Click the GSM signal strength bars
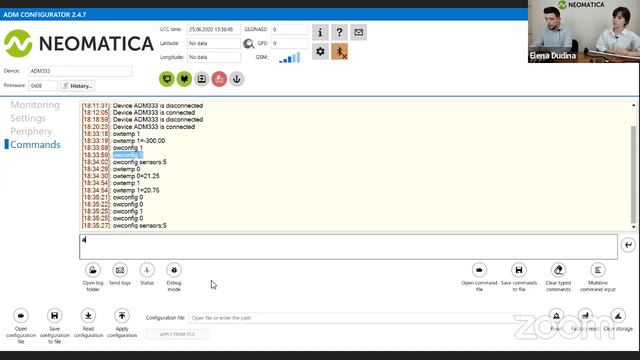Image resolution: width=640 pixels, height=360 pixels. click(x=290, y=58)
